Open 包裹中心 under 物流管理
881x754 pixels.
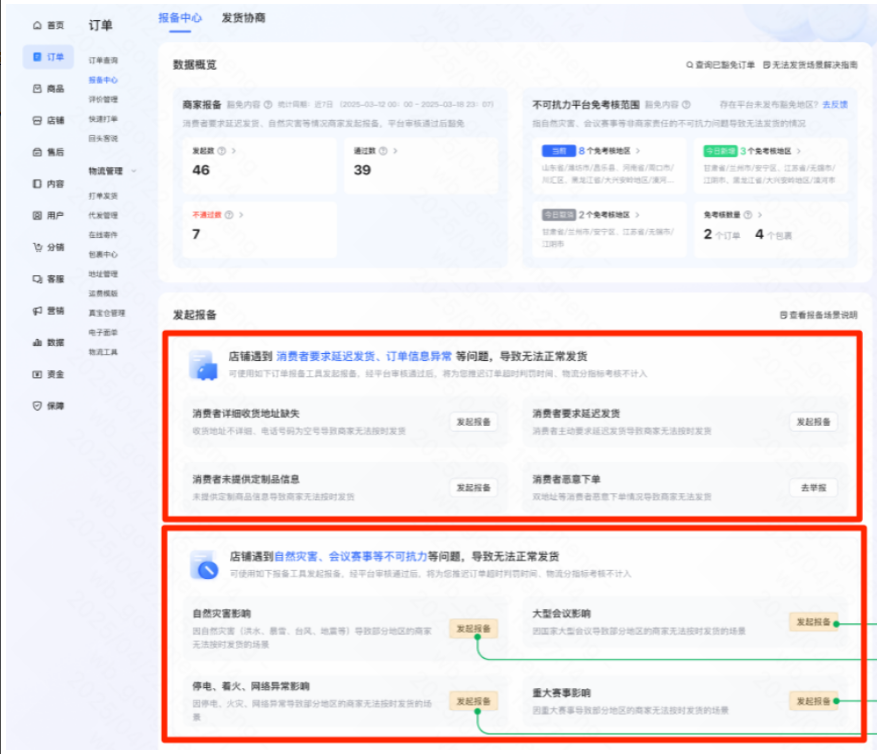click(103, 255)
